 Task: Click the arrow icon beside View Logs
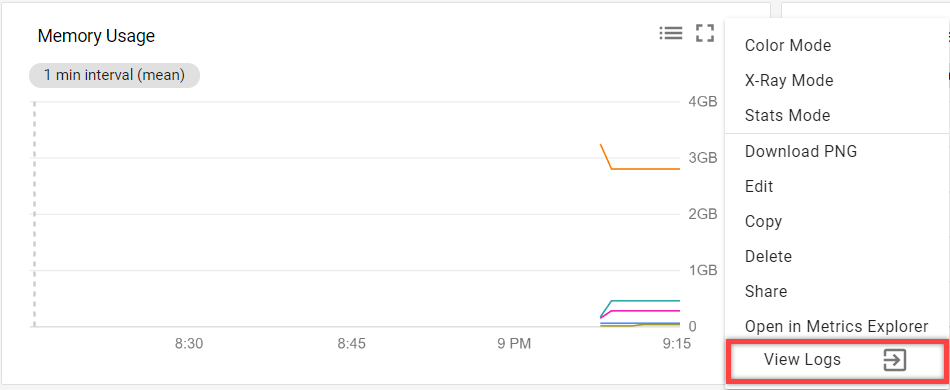[x=894, y=360]
